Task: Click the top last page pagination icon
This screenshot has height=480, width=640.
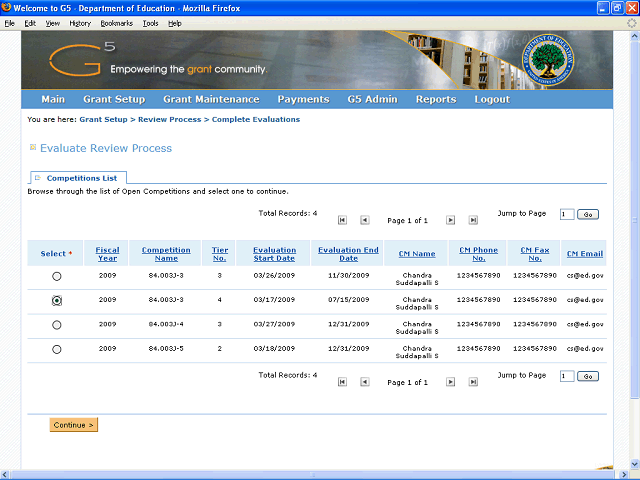Action: (473, 219)
